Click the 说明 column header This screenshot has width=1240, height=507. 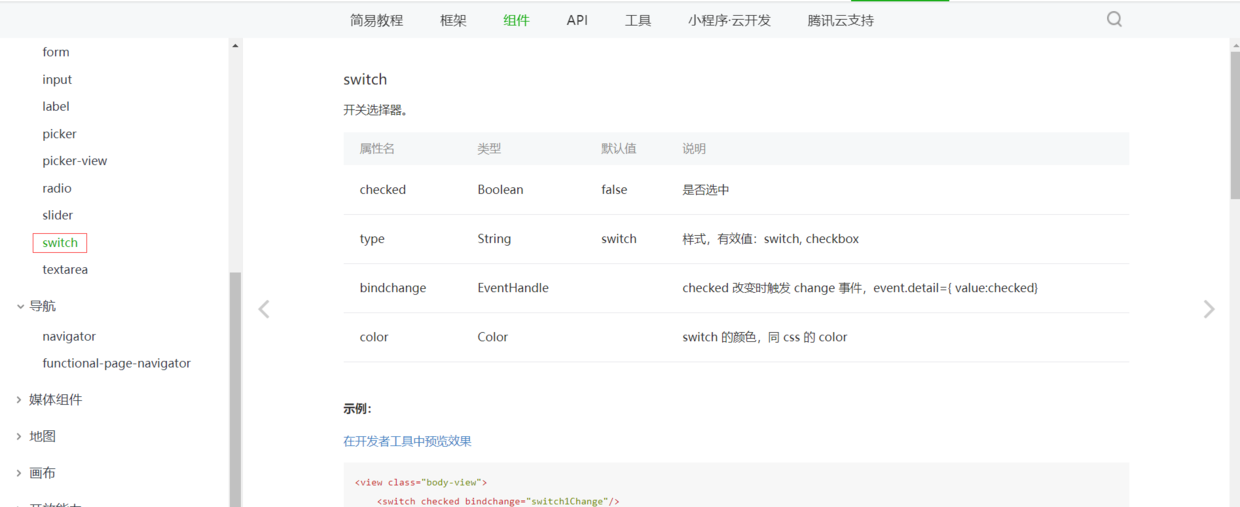click(x=694, y=148)
